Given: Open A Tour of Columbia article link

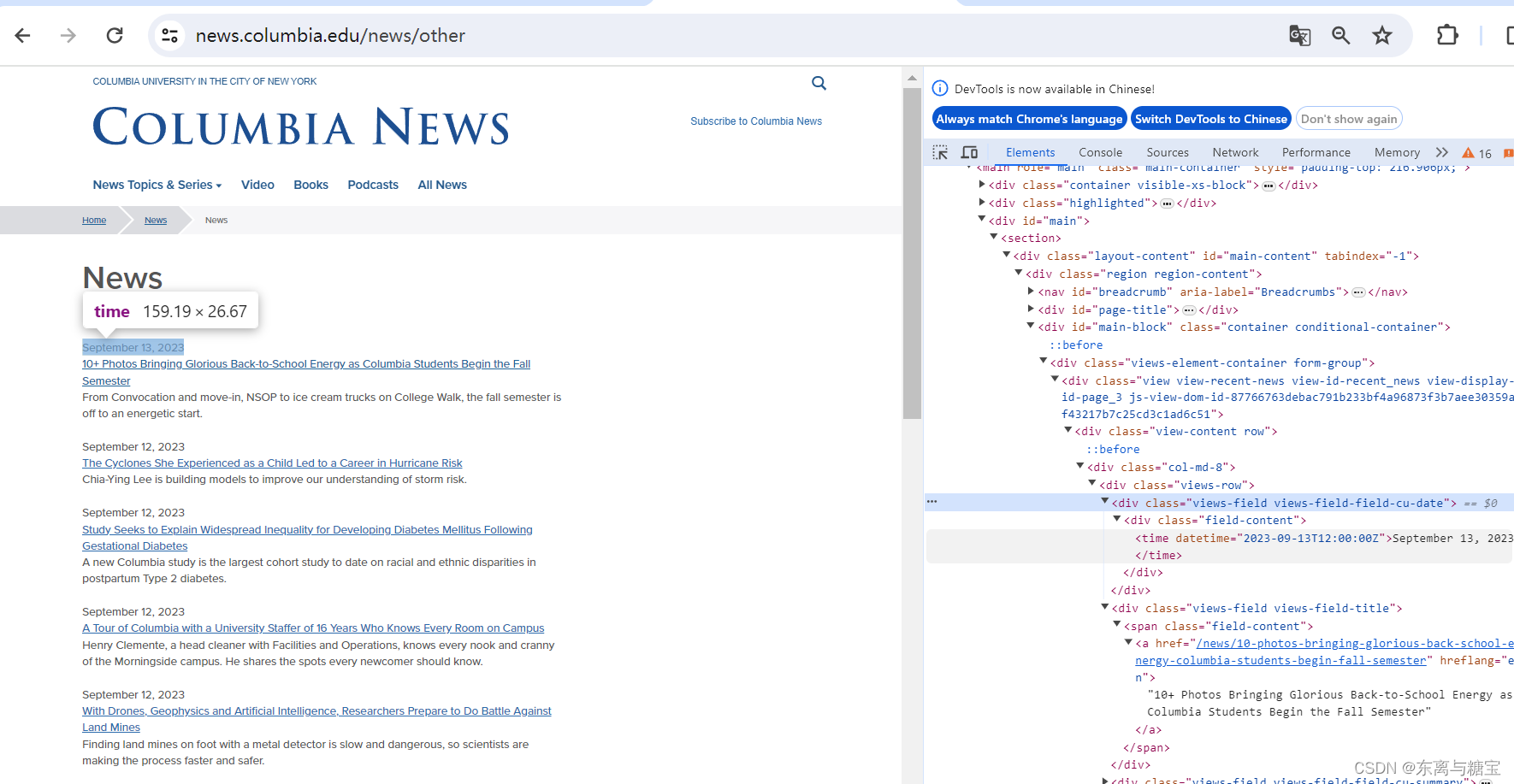Looking at the screenshot, I should tap(313, 628).
